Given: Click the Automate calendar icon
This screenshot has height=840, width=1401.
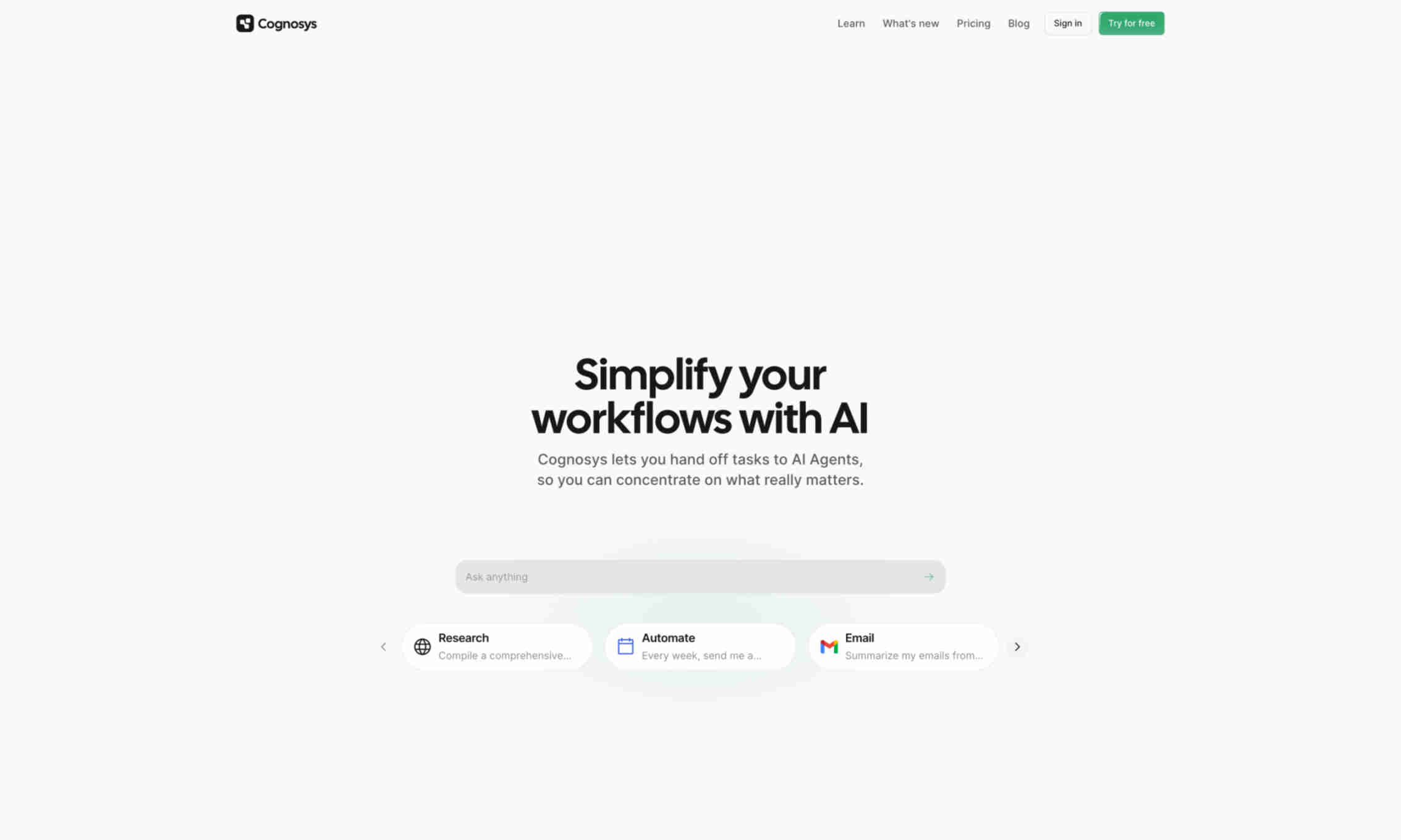Looking at the screenshot, I should 625,645.
